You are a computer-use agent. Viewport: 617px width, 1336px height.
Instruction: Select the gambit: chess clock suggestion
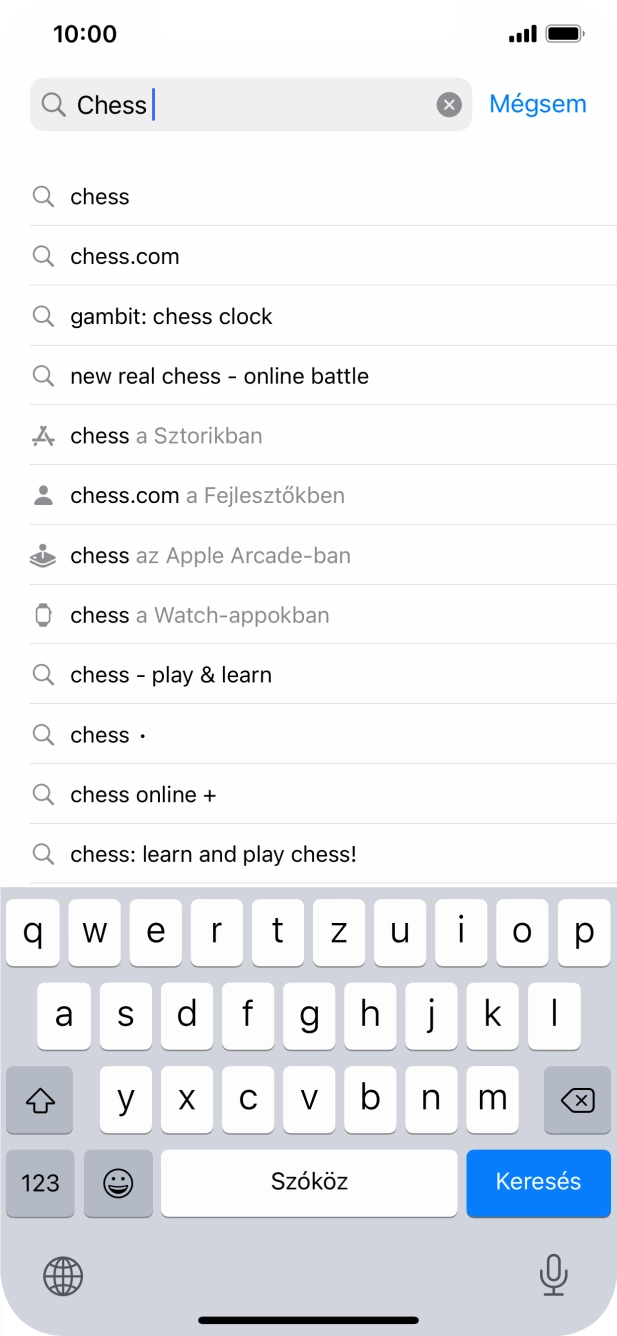click(x=171, y=317)
